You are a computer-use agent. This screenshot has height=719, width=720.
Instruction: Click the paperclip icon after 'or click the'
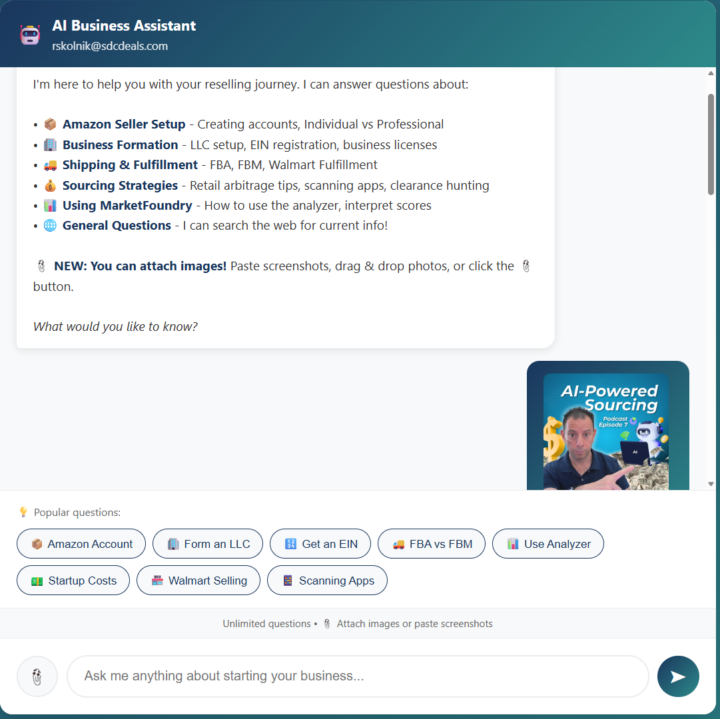526,266
